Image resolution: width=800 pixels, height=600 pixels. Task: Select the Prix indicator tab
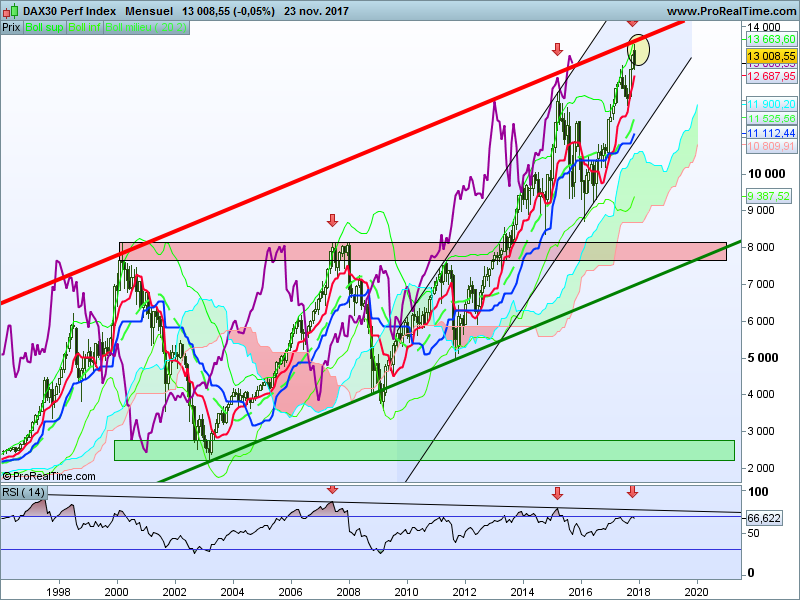coord(11,27)
